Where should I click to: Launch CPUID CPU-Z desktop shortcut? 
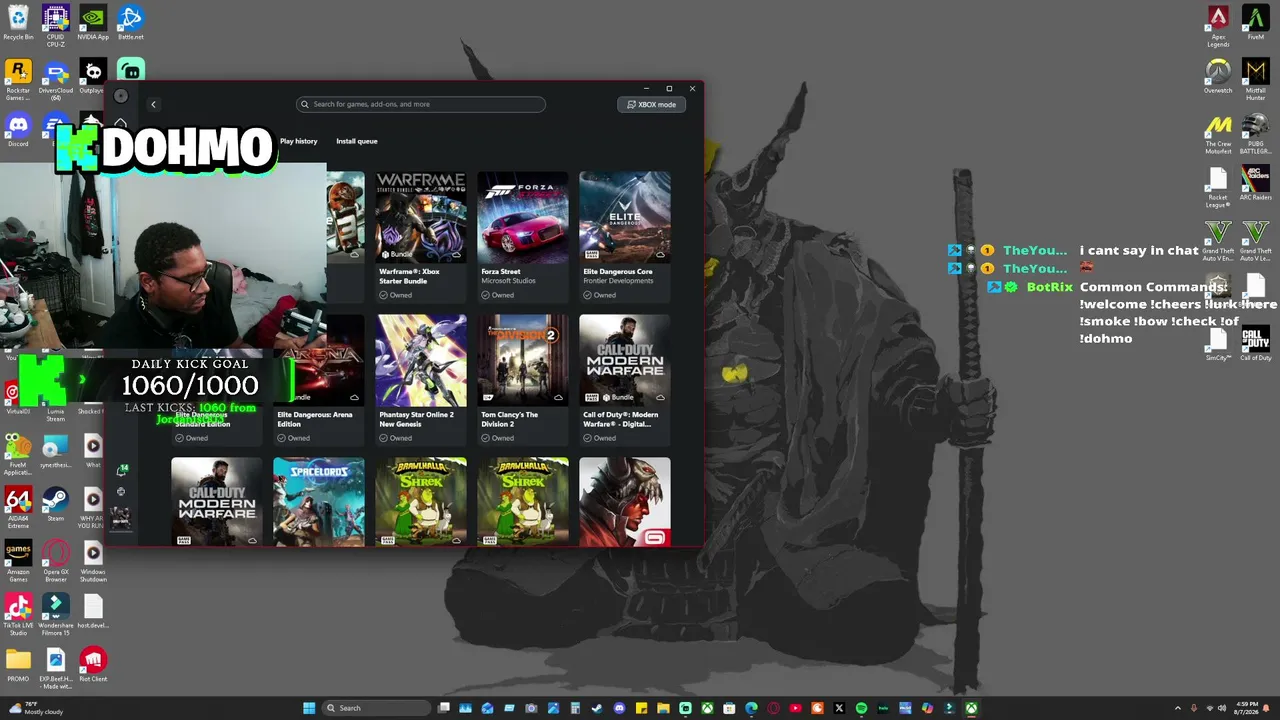pyautogui.click(x=55, y=24)
